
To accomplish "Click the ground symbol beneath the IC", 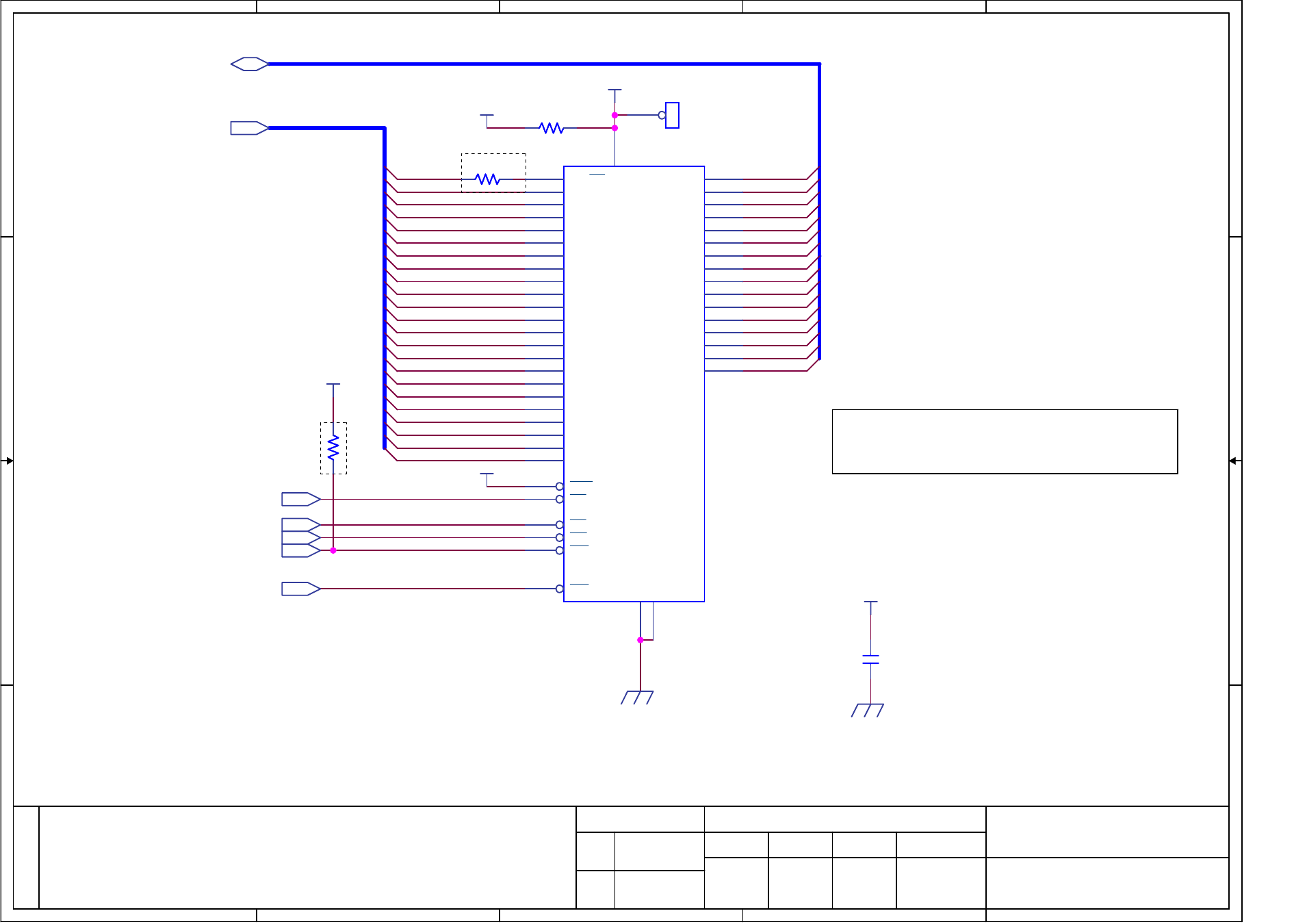I will click(637, 697).
